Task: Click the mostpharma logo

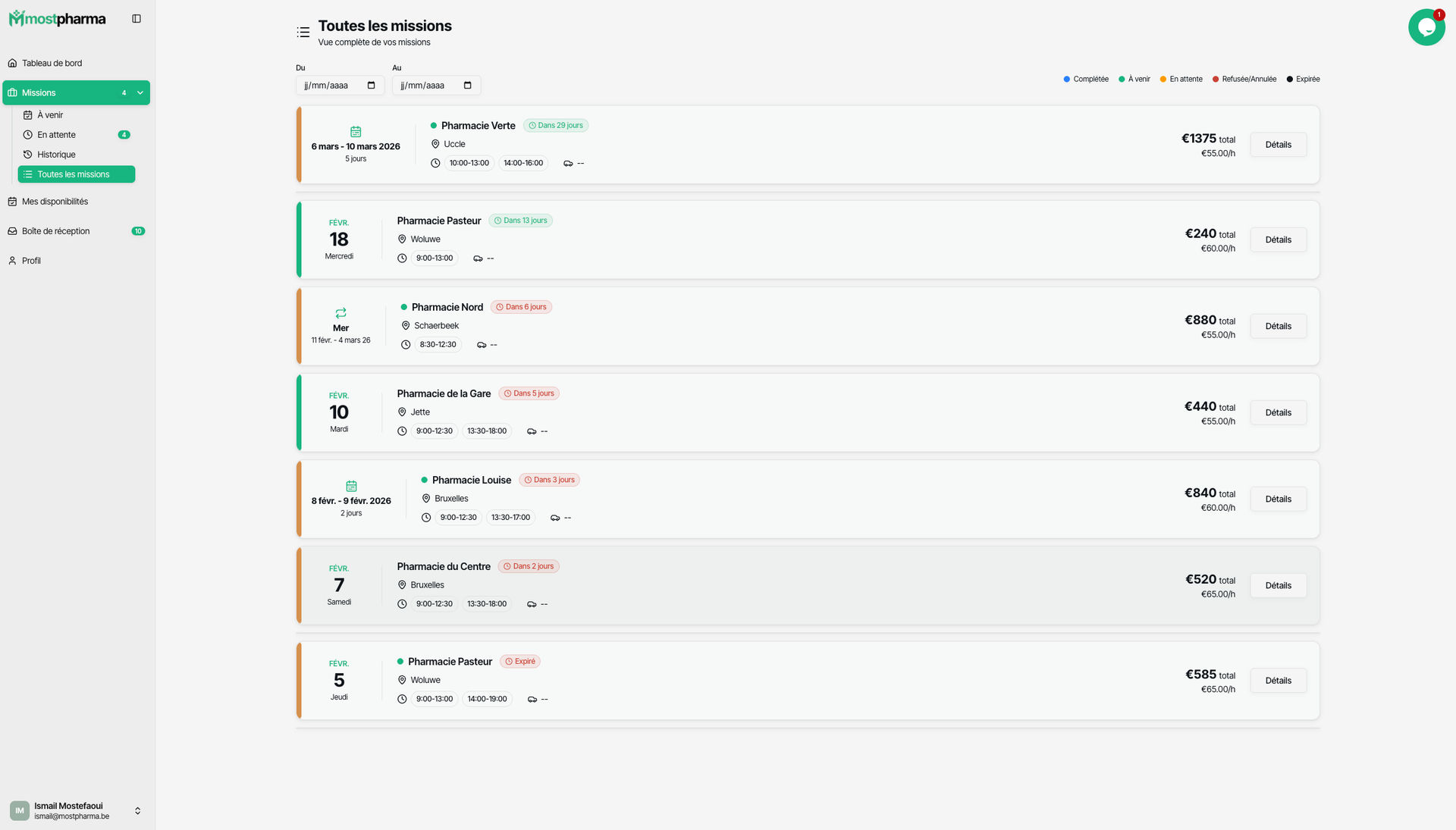Action: point(58,18)
